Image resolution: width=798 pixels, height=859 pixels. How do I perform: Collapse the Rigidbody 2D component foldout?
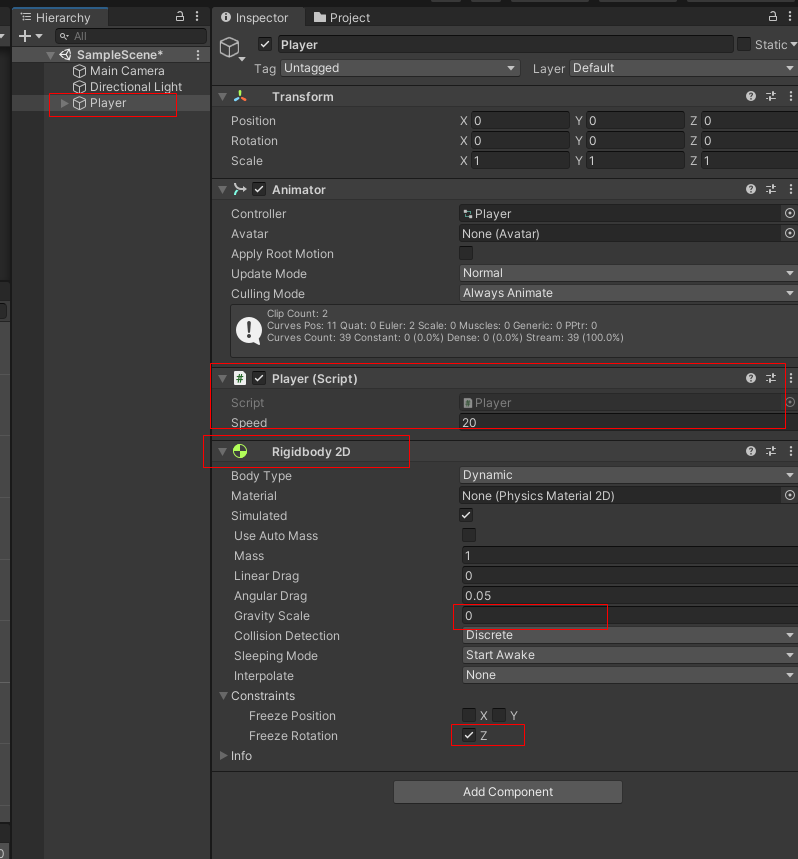tap(222, 451)
